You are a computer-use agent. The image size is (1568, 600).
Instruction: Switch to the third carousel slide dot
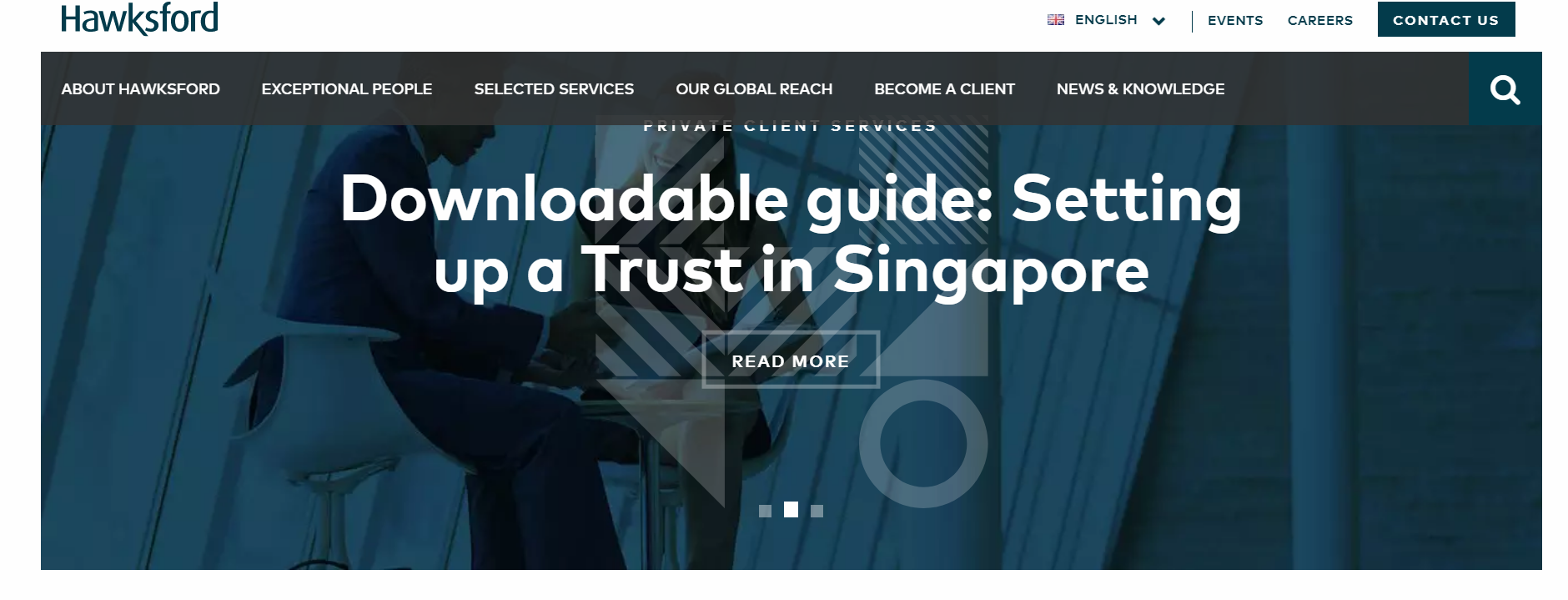click(x=817, y=511)
